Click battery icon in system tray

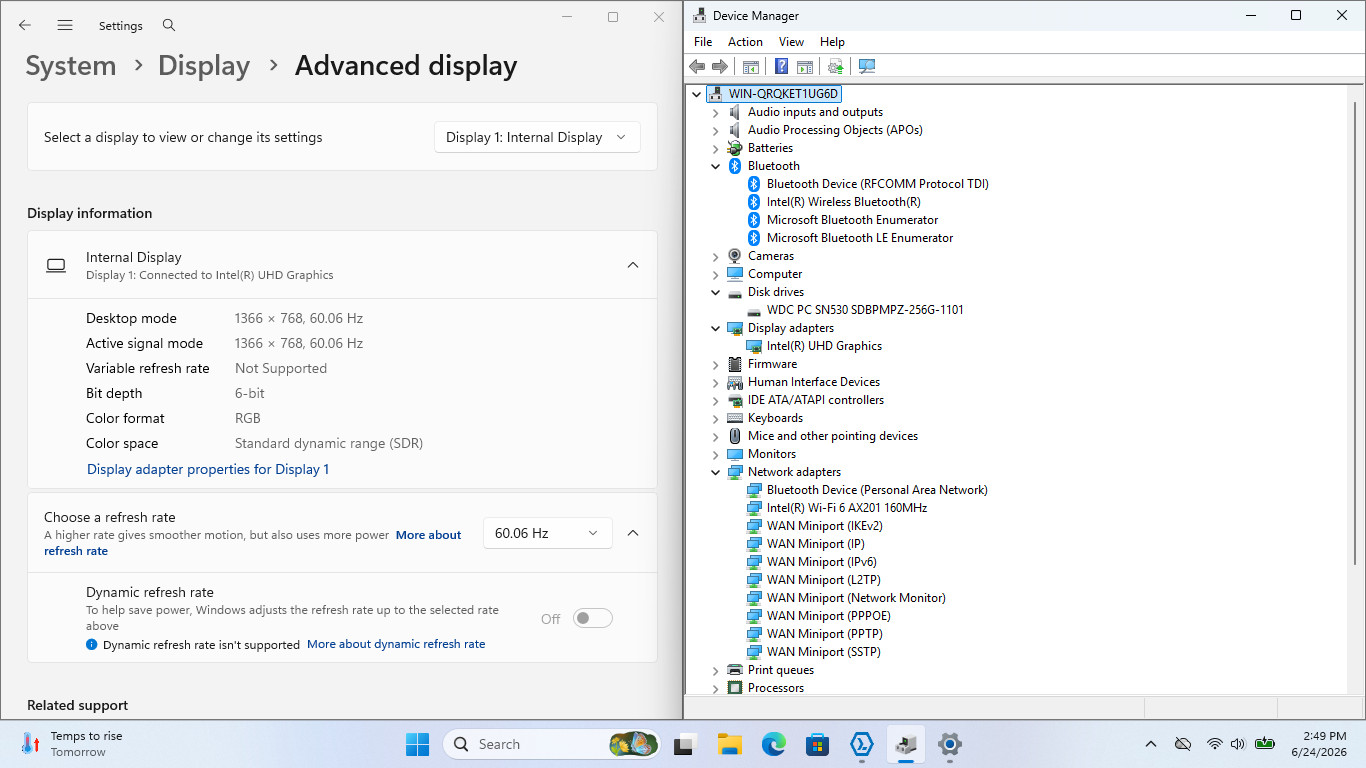[1265, 744]
